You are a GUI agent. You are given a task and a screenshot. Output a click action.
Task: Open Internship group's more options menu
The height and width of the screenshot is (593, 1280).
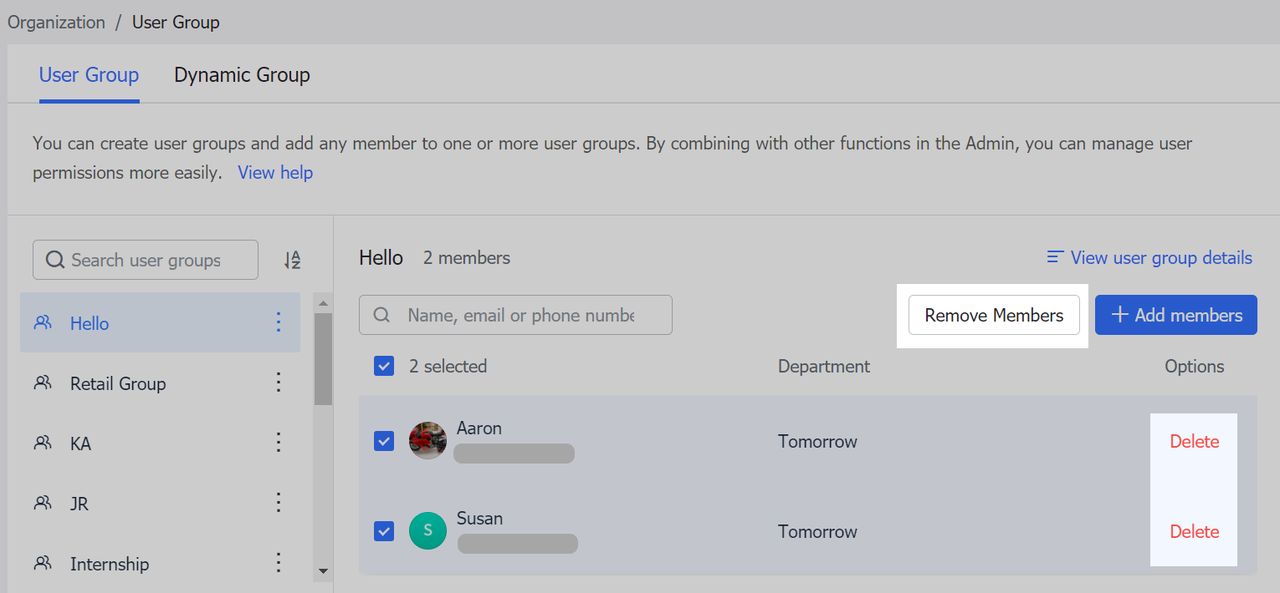coord(279,563)
